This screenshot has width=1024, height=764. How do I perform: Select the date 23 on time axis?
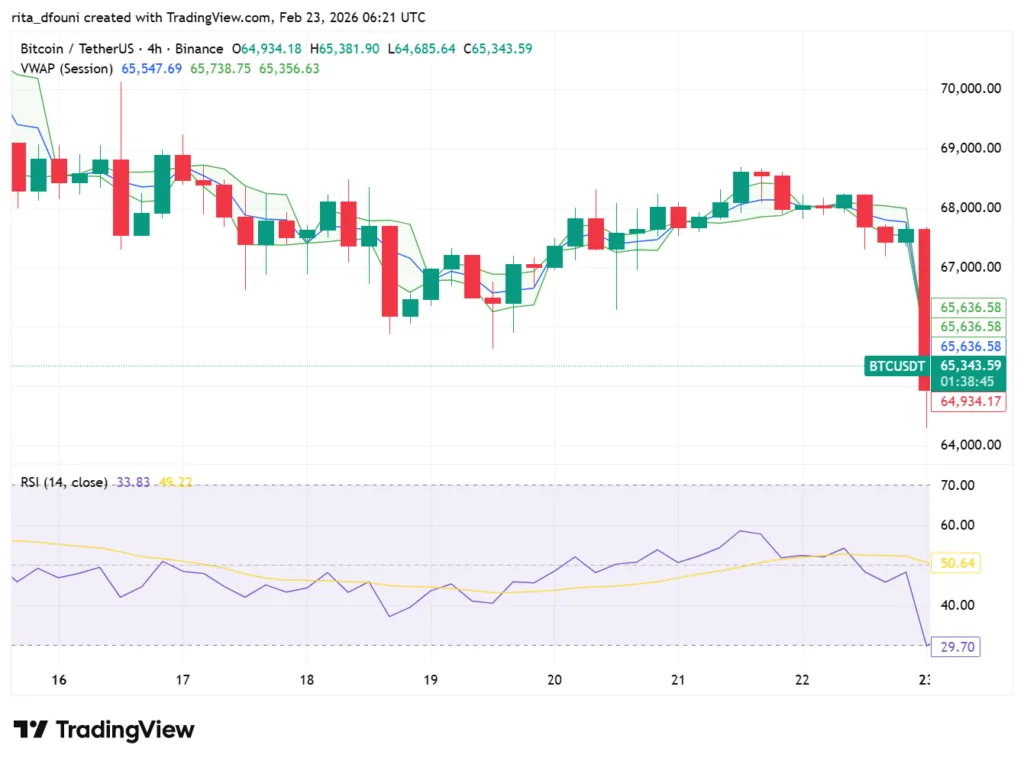925,680
